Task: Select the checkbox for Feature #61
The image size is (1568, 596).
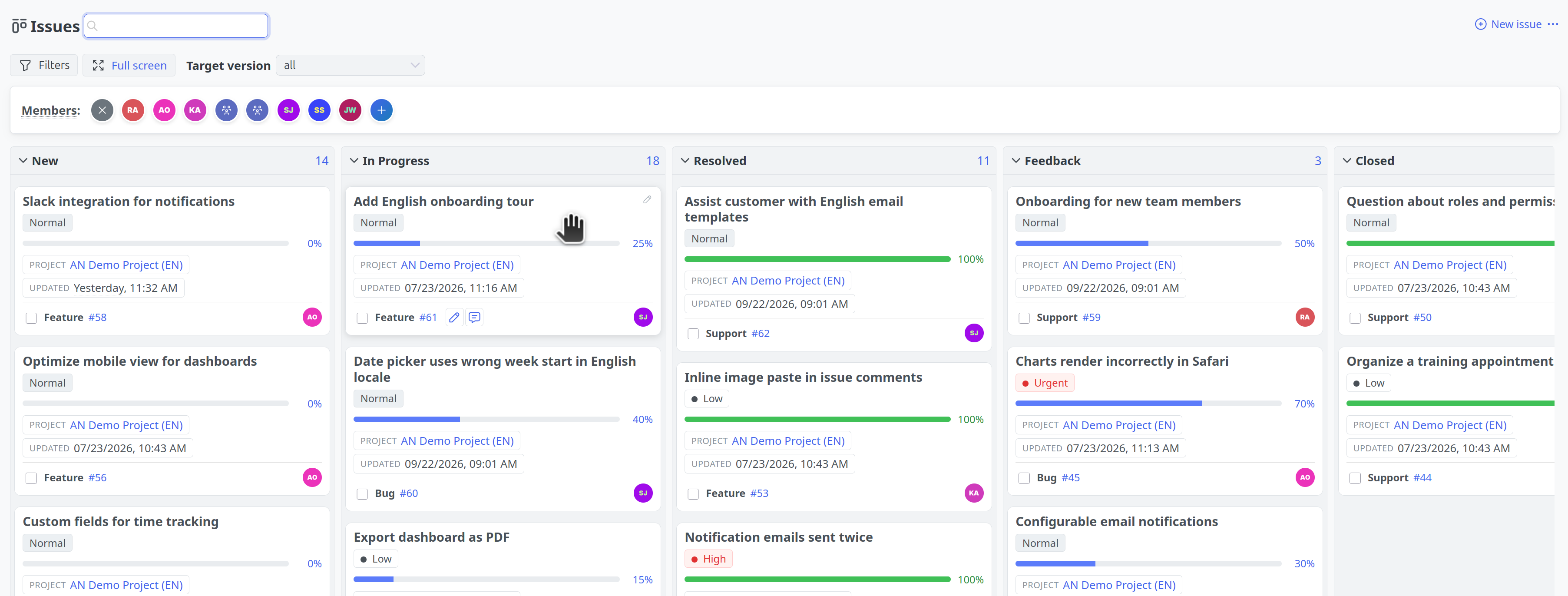Action: point(362,318)
